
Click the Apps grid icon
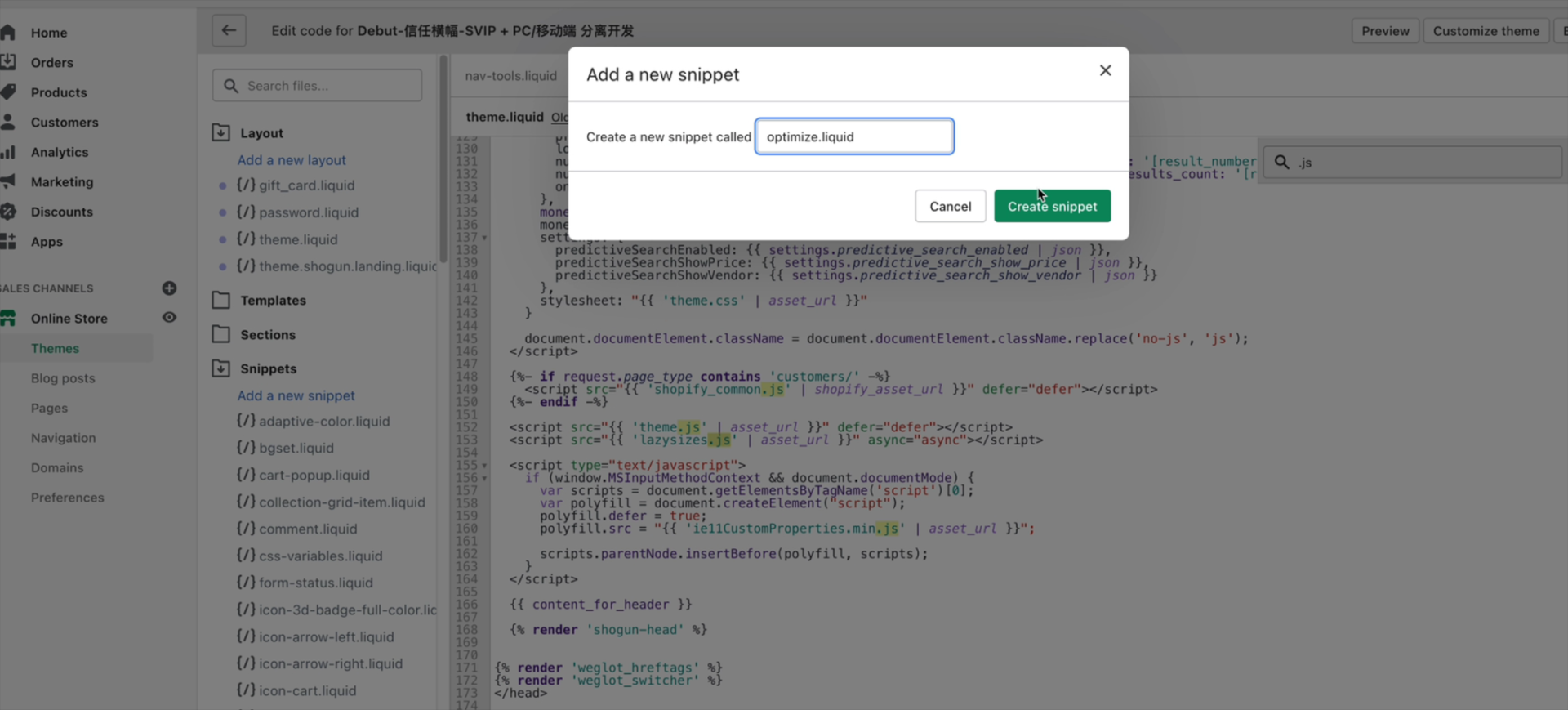click(x=8, y=241)
